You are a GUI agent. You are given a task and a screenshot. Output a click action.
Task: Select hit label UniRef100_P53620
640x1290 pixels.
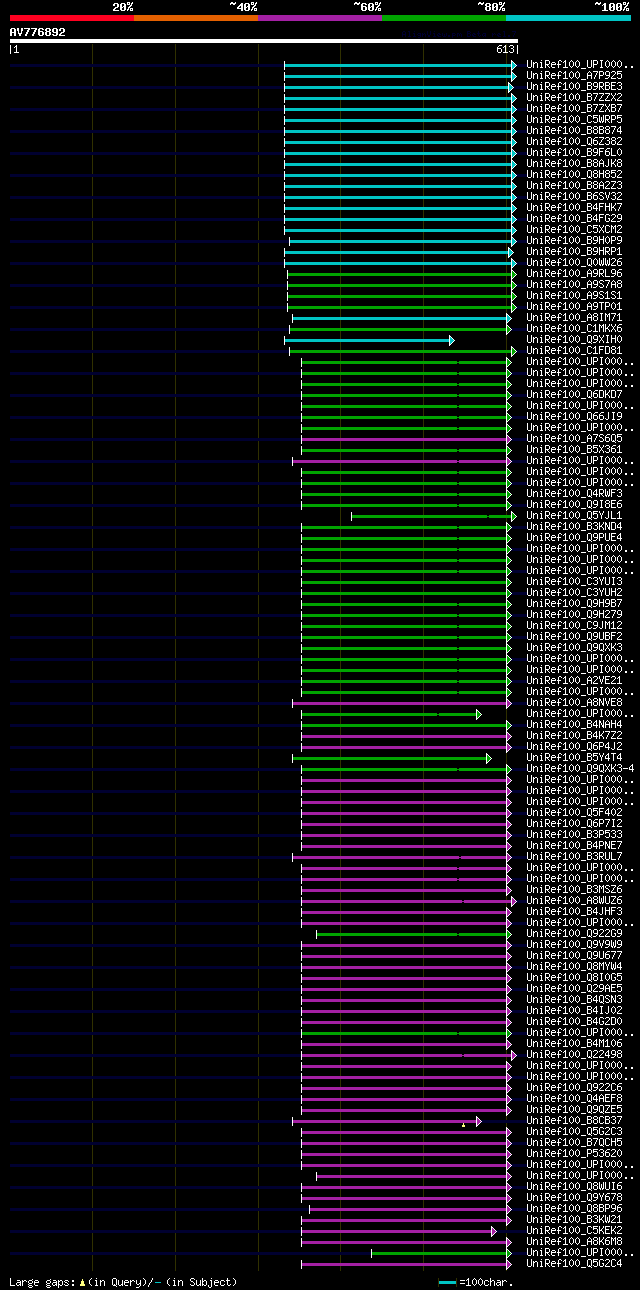(574, 1153)
